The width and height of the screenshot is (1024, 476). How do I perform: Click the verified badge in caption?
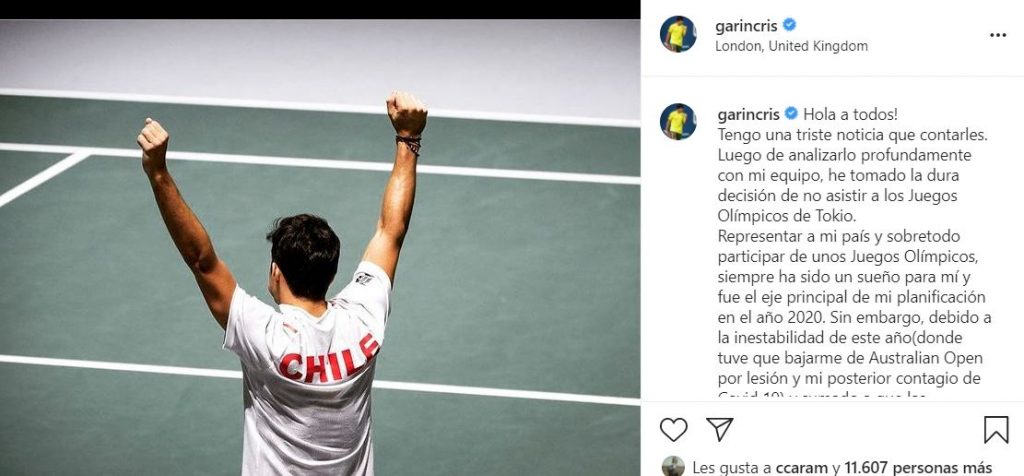[x=791, y=114]
